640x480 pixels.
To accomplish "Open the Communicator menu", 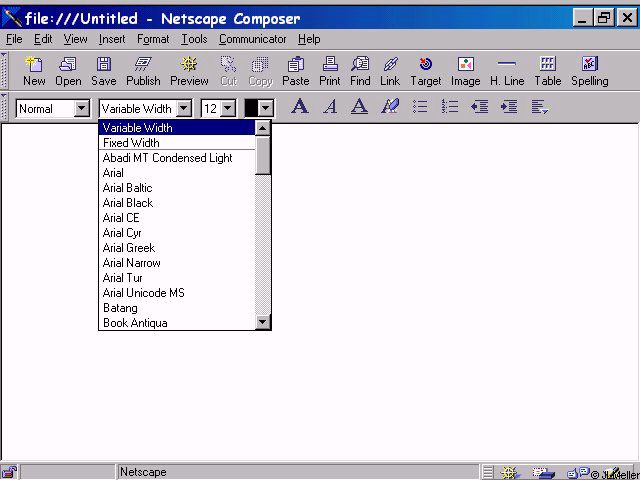I will [x=252, y=39].
